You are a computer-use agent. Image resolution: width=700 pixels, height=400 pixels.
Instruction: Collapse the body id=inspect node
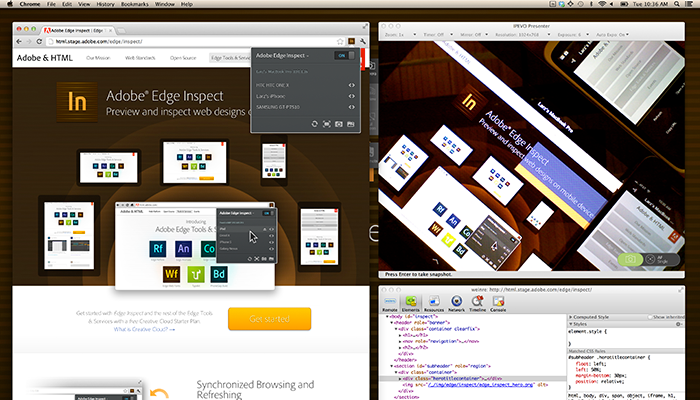pyautogui.click(x=388, y=317)
